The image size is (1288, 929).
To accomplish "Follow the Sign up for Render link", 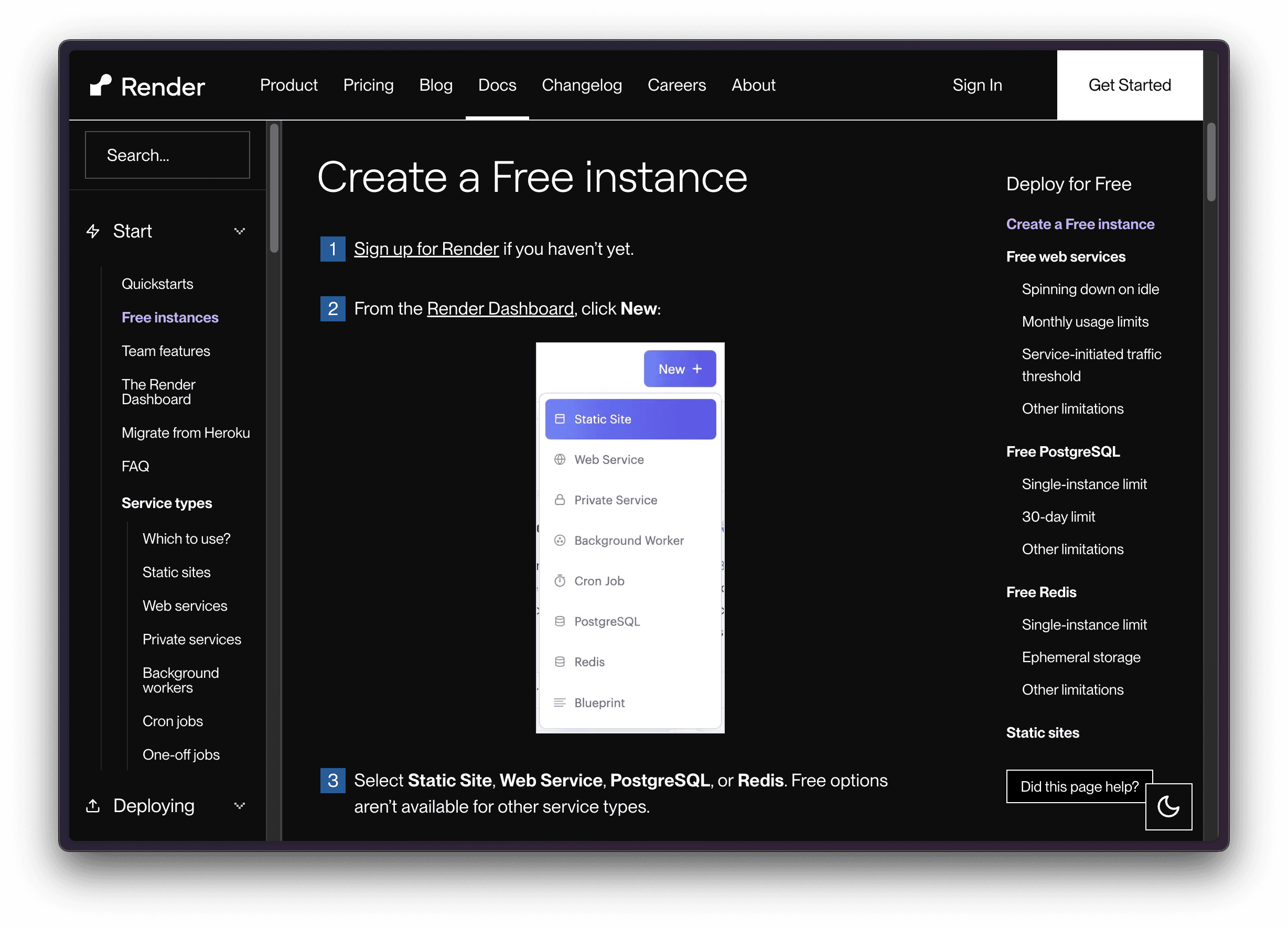I will [x=426, y=249].
